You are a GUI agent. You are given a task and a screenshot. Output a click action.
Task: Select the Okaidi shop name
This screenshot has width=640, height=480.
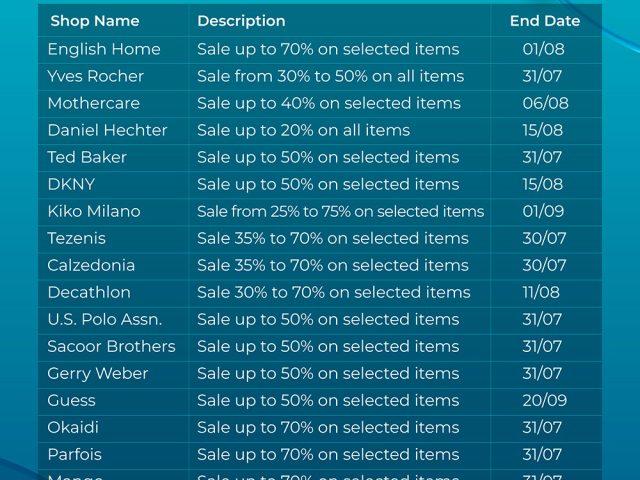73,428
